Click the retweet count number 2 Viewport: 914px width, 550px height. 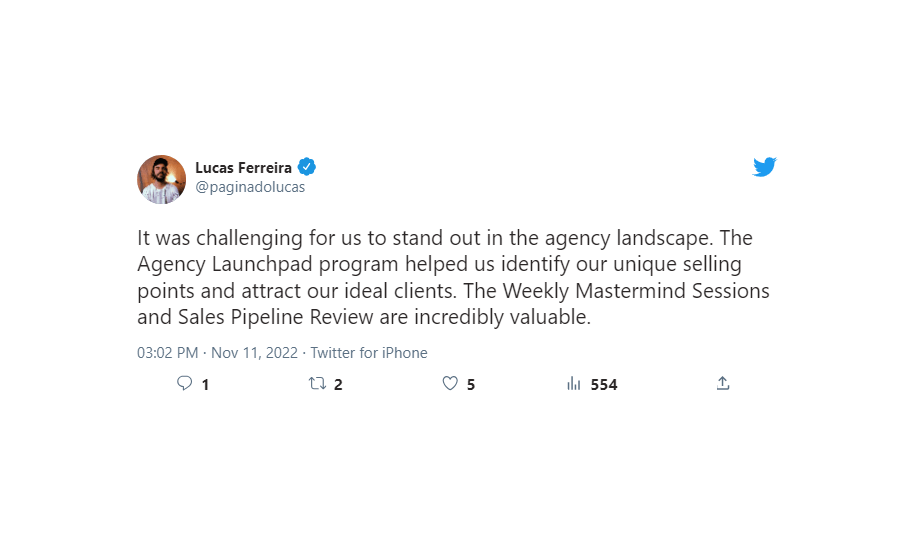[338, 385]
